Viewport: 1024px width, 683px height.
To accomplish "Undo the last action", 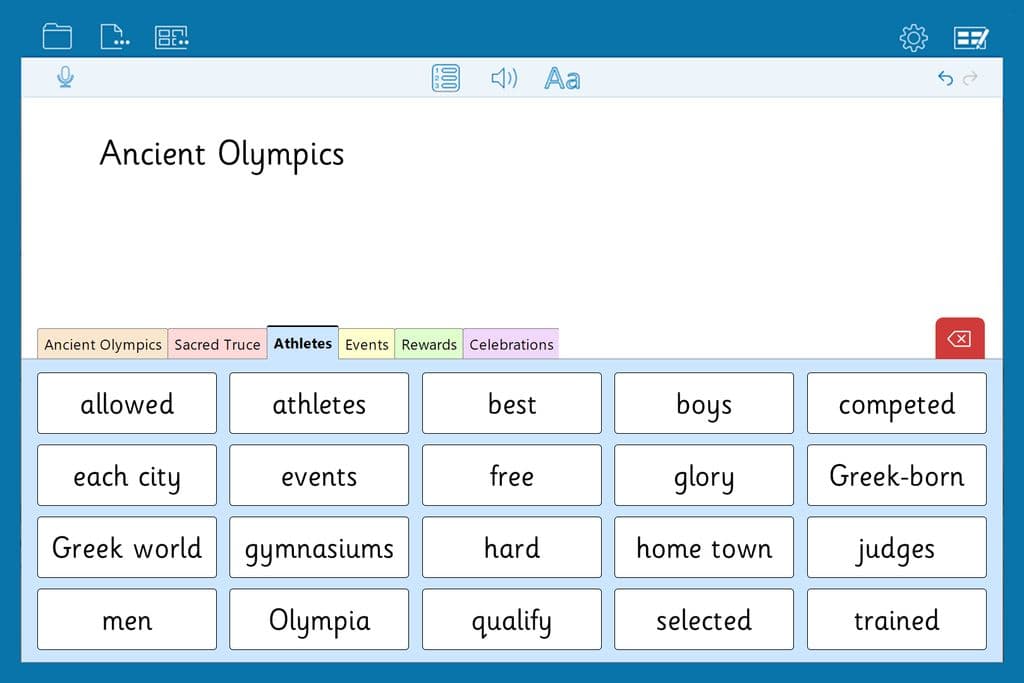I will pyautogui.click(x=945, y=77).
